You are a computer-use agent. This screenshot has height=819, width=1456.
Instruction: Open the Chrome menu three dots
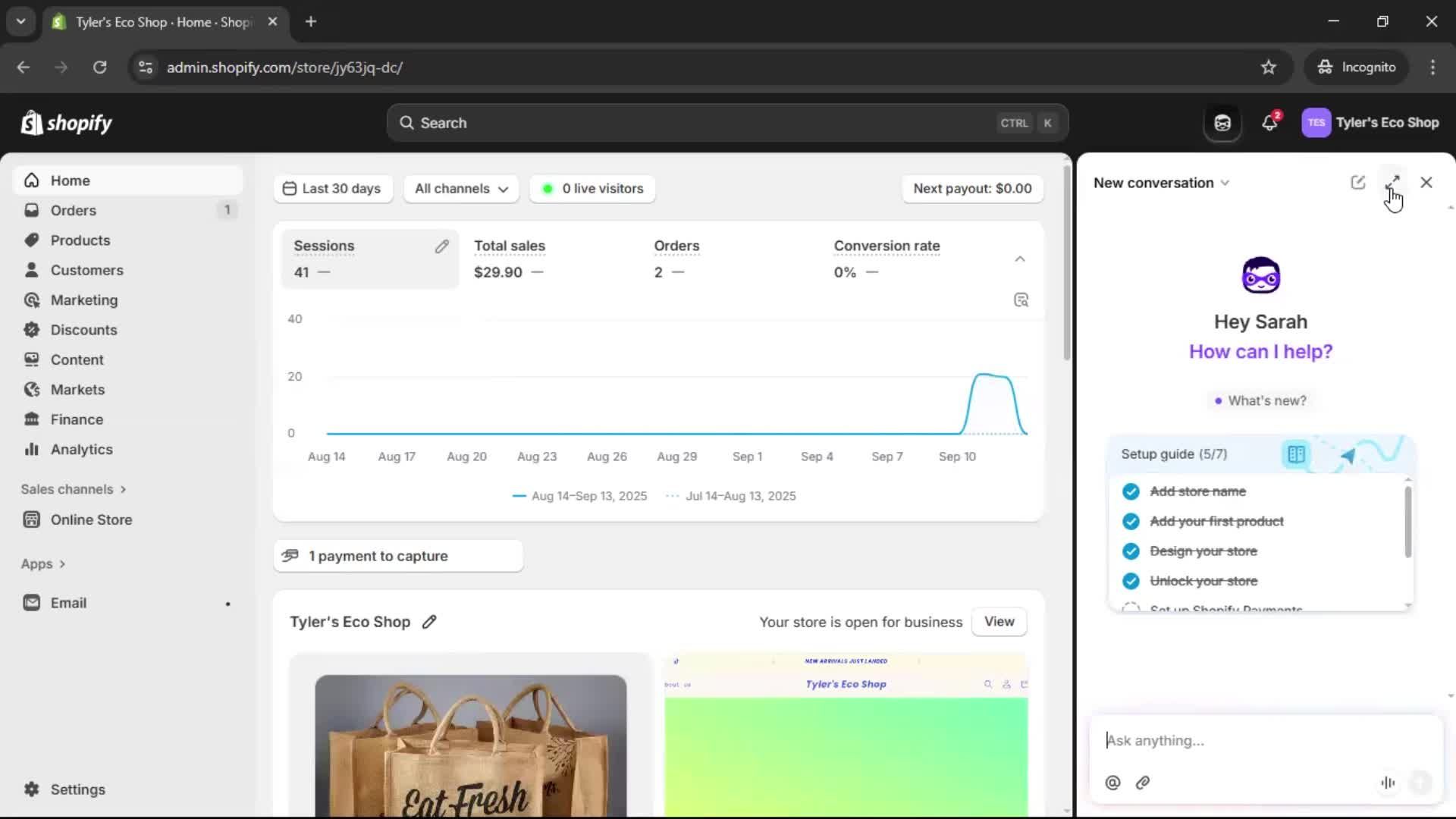[1432, 67]
